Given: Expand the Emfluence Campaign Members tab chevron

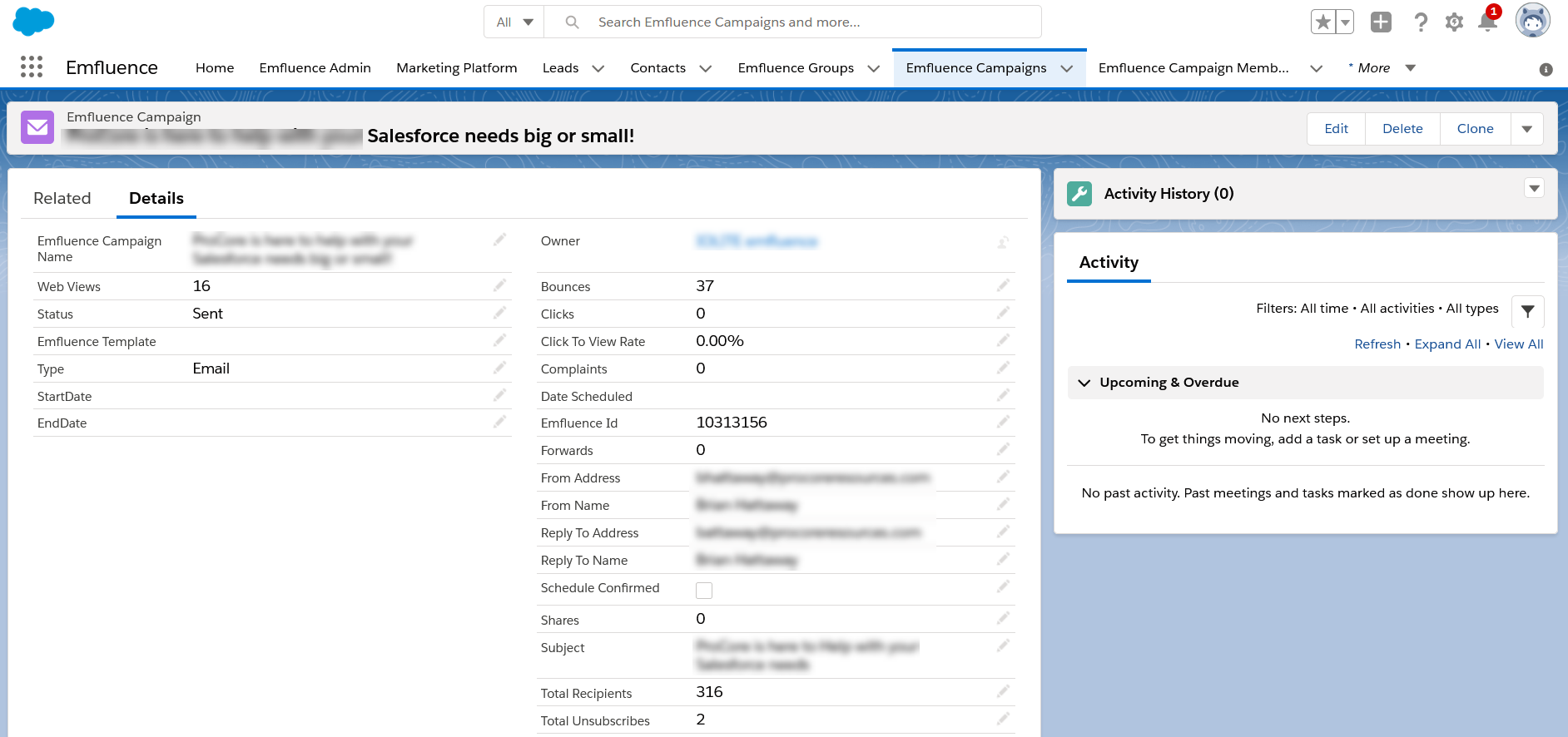Looking at the screenshot, I should pyautogui.click(x=1316, y=68).
